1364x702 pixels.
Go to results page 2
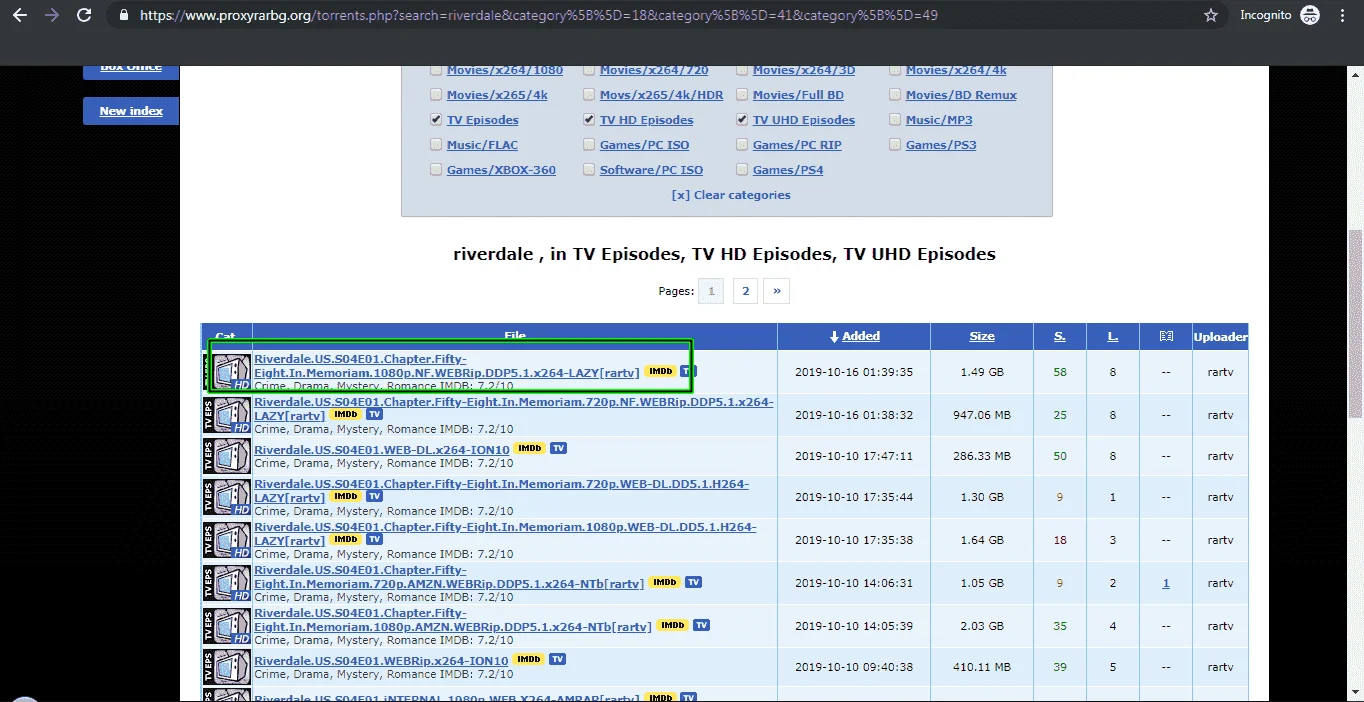coord(745,291)
